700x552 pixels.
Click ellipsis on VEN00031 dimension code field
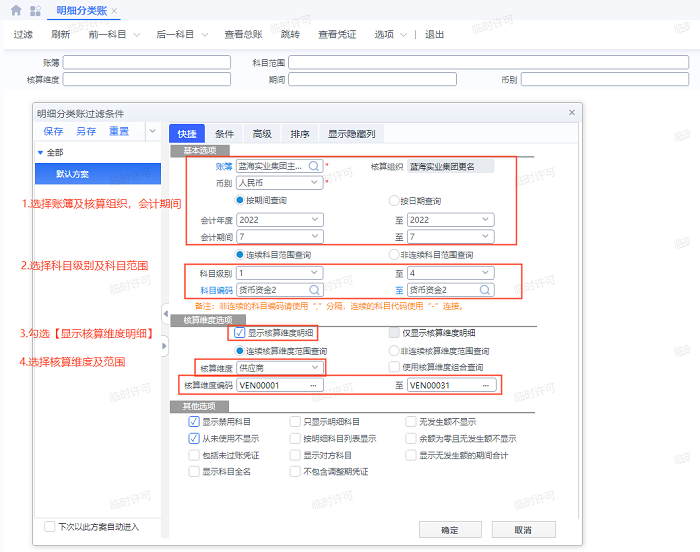485,385
